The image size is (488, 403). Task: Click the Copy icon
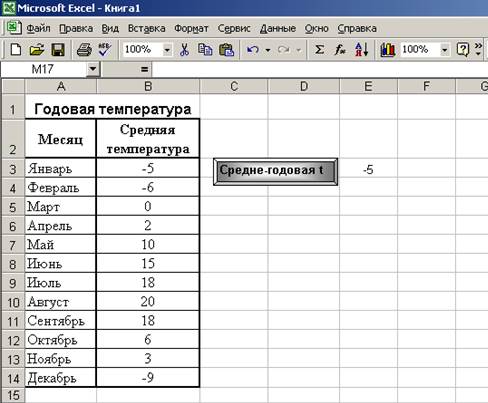click(x=205, y=50)
